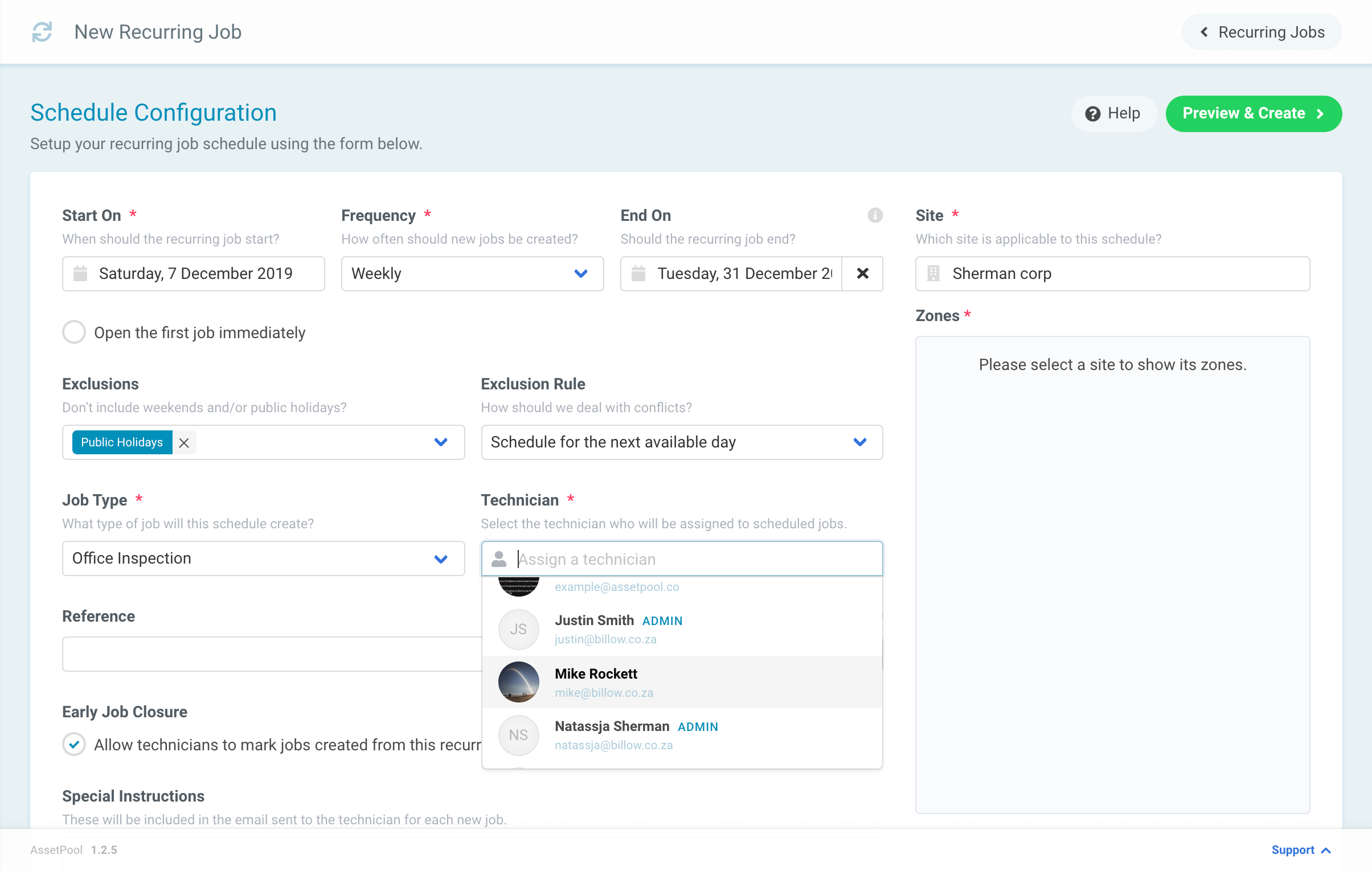1372x871 pixels.
Task: Click building icon in Site field
Action: coord(933,273)
